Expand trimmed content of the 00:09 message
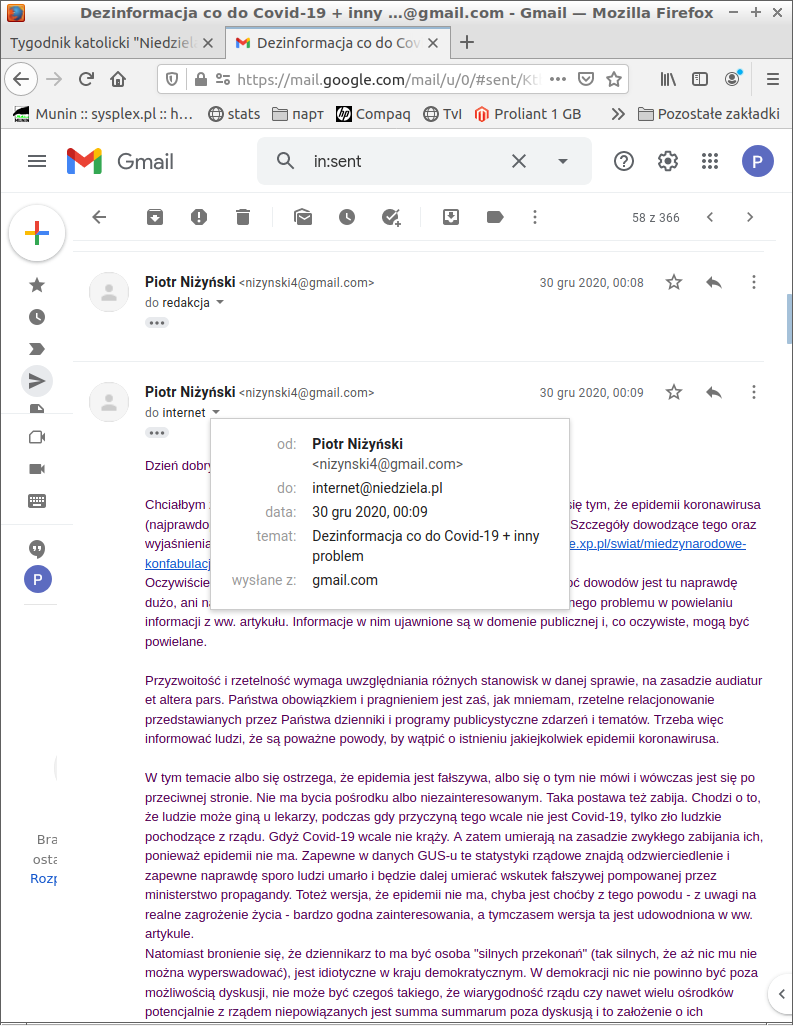This screenshot has width=793, height=1026. 157,433
